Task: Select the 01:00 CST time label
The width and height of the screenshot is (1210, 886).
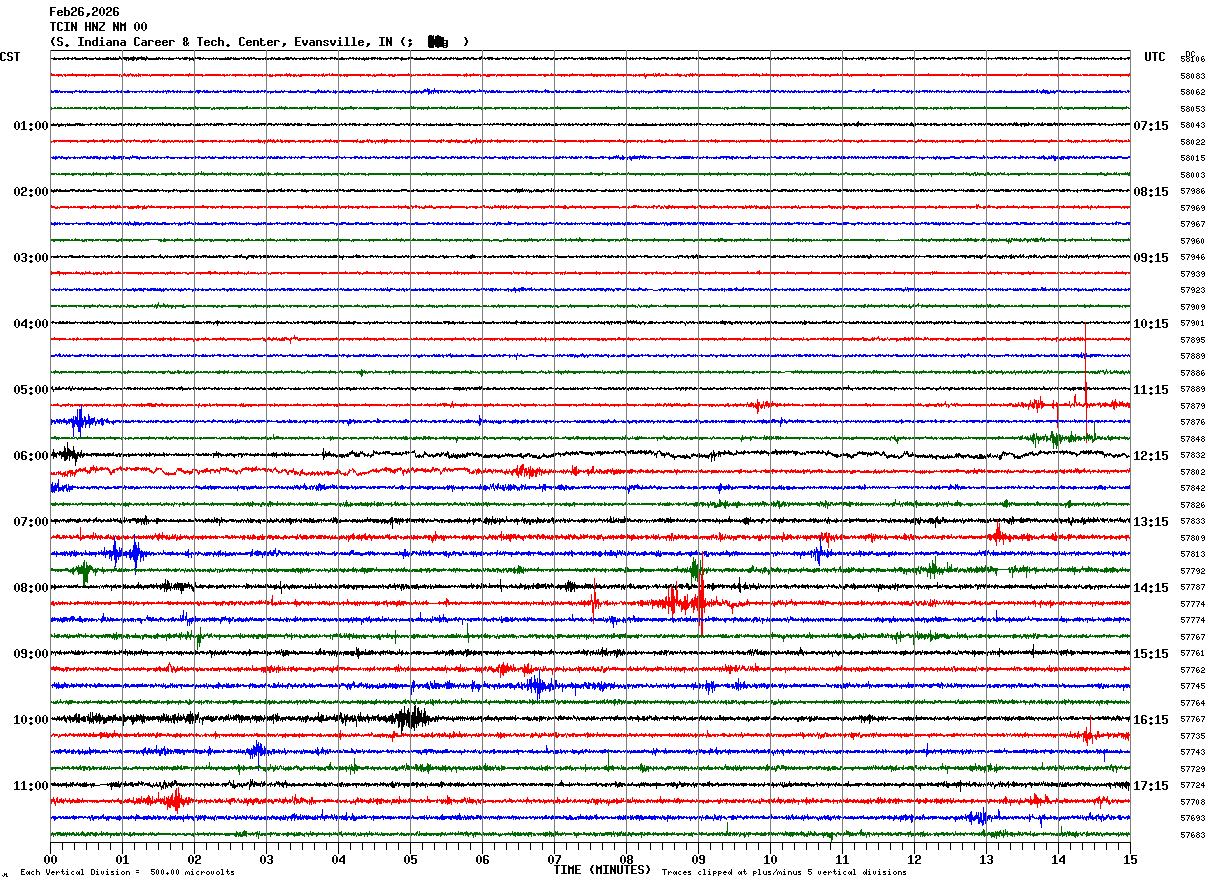Action: coord(31,126)
